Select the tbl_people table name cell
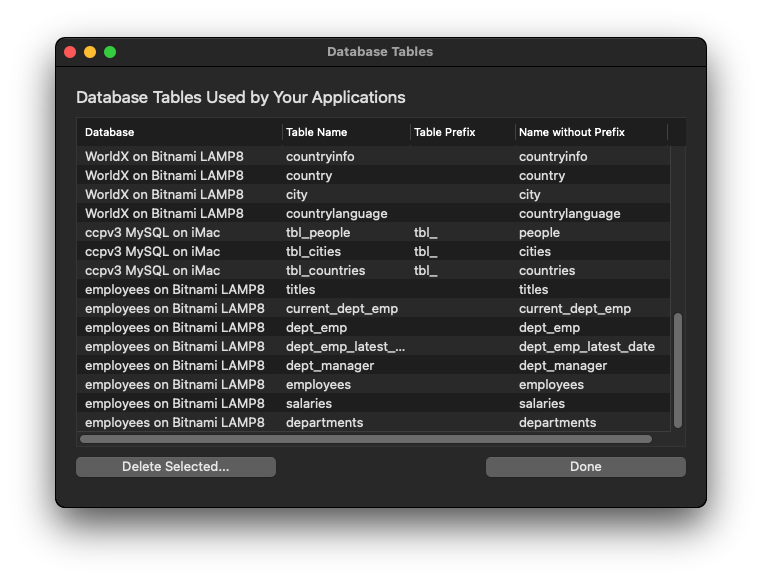762x581 pixels. 318,232
